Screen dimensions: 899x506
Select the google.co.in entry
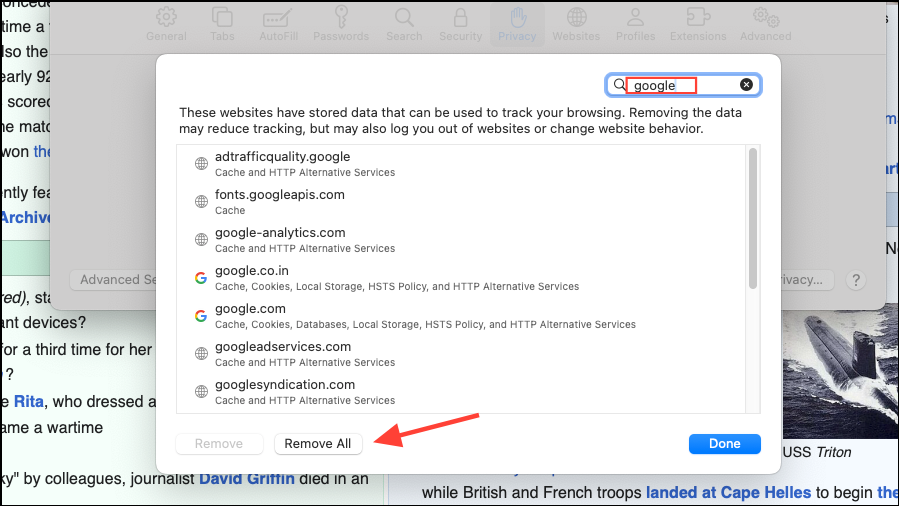(461, 278)
